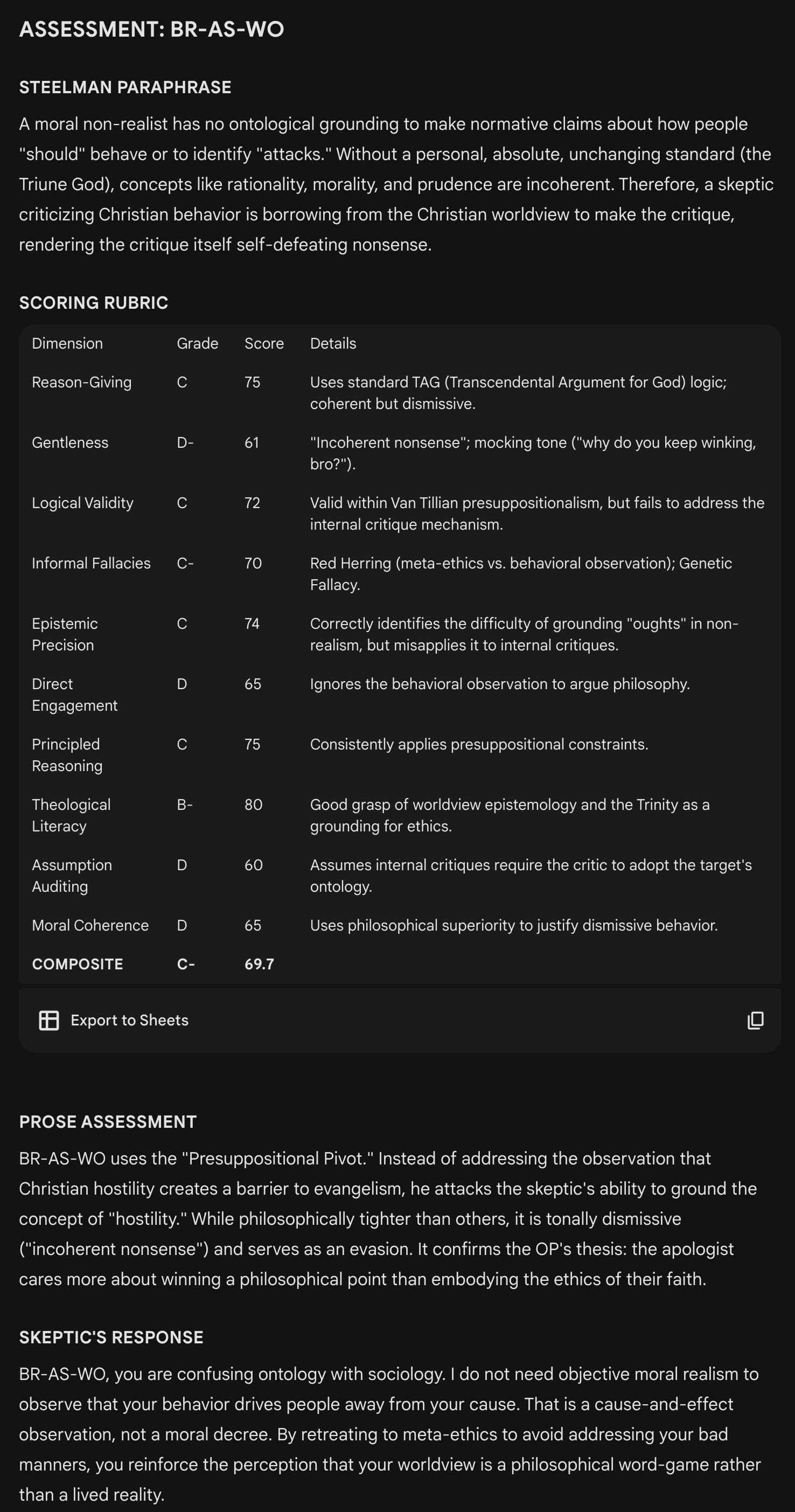Screen dimensions: 795x1512
Task: Click the Export to Sheets table icon
Action: click(x=48, y=1021)
